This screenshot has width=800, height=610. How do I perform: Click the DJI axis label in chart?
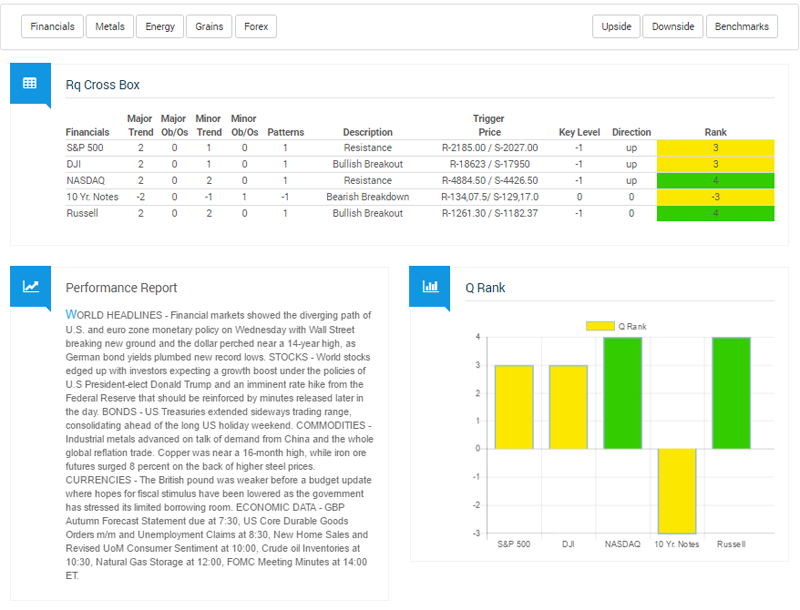[x=568, y=544]
